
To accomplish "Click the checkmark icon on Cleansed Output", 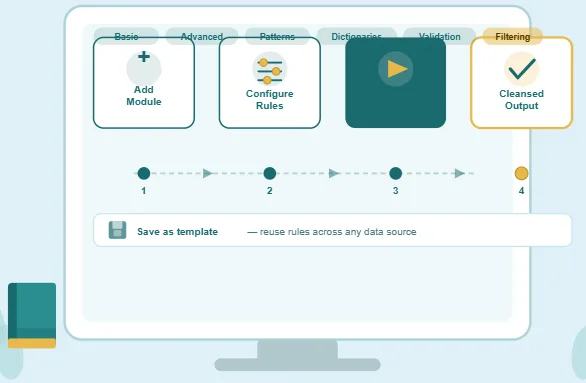I will pos(522,69).
